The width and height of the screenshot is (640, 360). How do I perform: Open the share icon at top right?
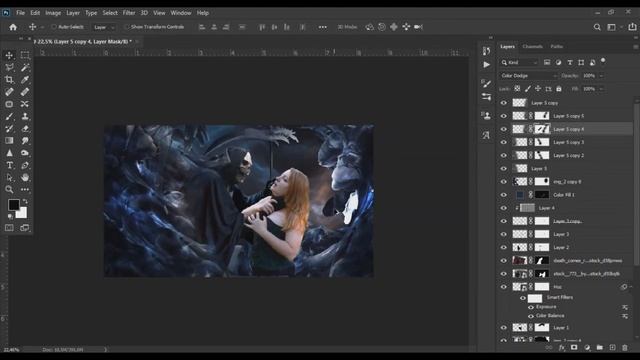[632, 27]
